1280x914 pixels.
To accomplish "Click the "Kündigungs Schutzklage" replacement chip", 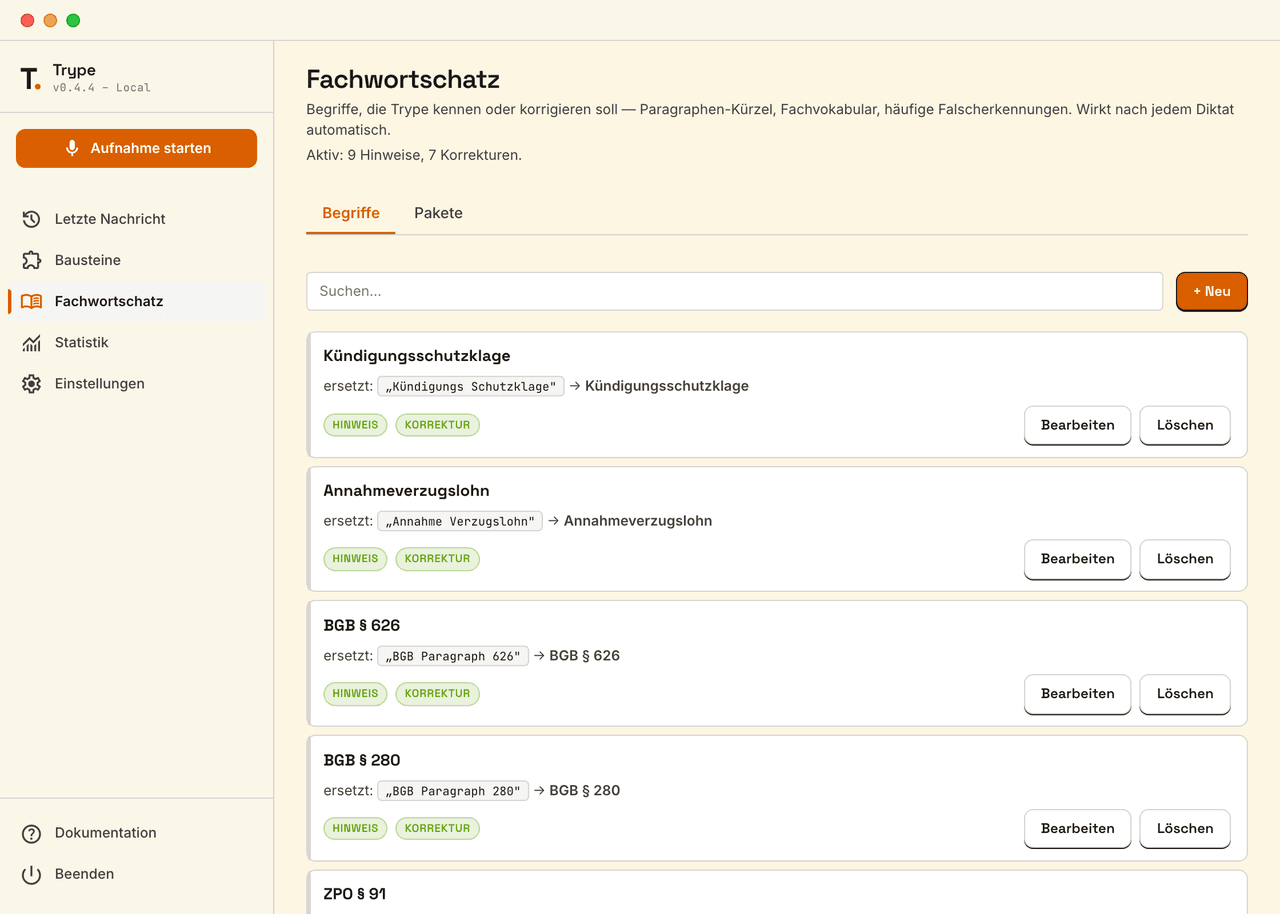I will click(x=470, y=386).
